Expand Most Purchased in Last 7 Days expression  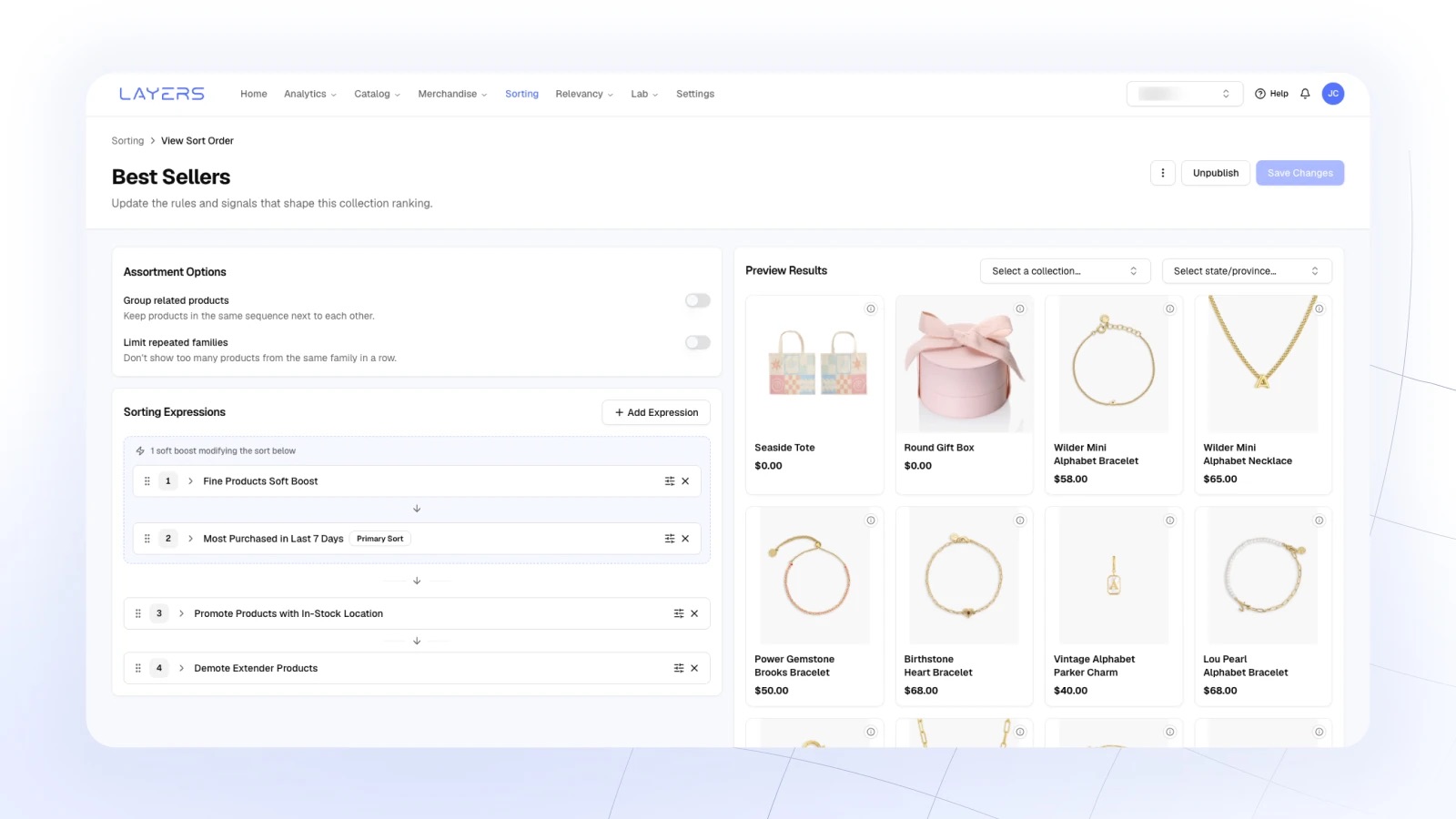point(190,539)
